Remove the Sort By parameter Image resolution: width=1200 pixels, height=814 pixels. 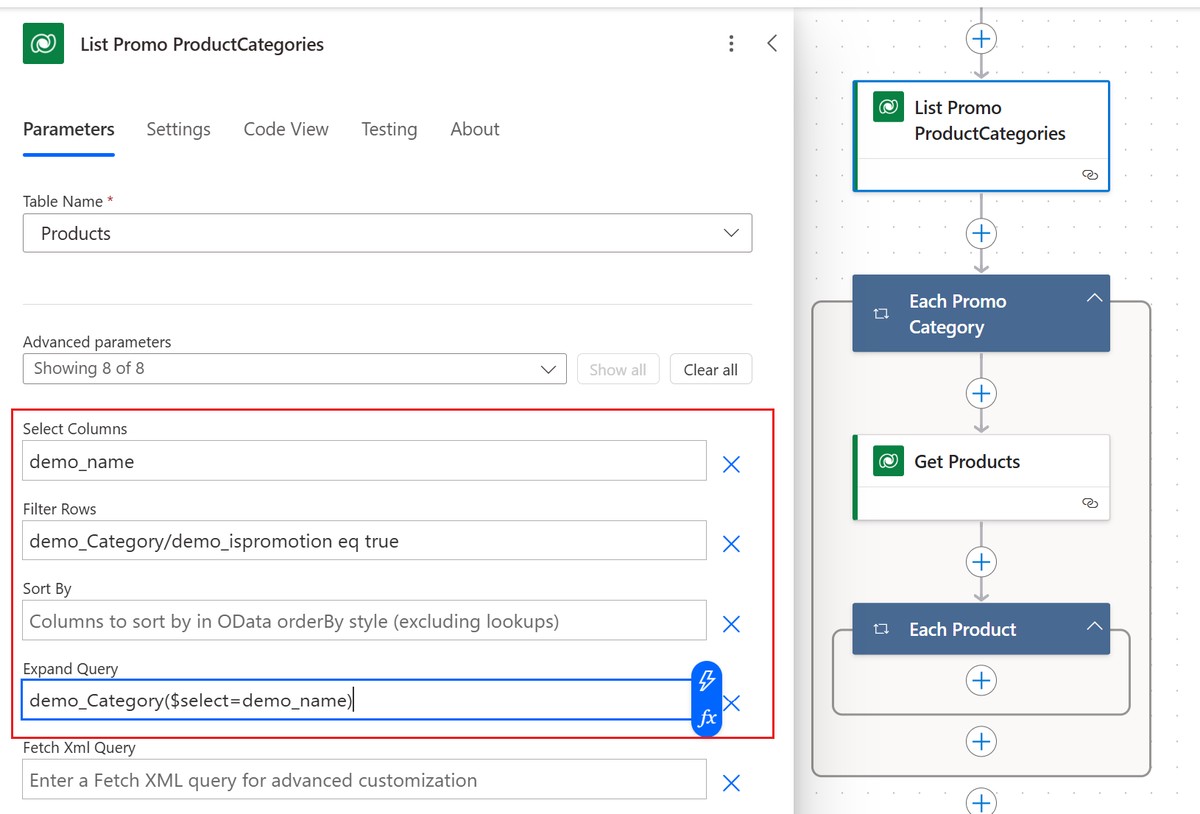731,624
